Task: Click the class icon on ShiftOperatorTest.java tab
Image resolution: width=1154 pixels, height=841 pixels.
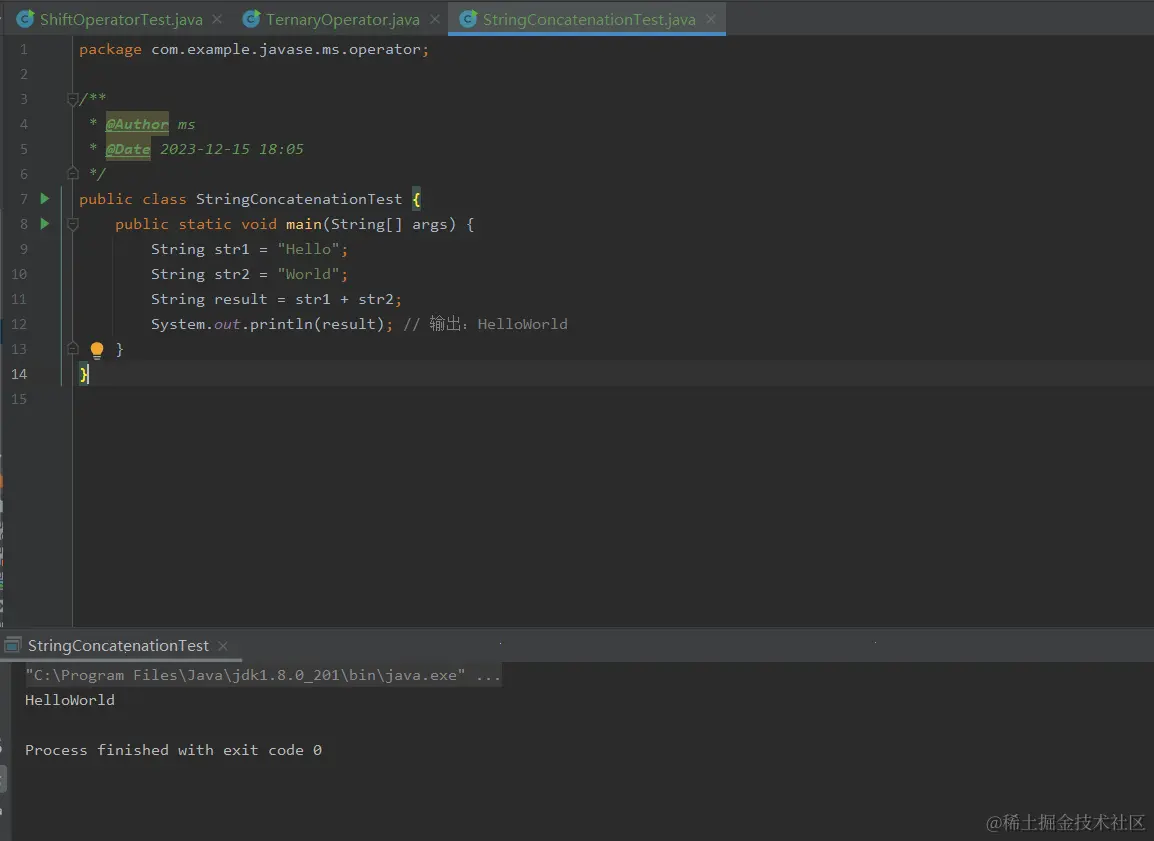Action: [x=26, y=19]
